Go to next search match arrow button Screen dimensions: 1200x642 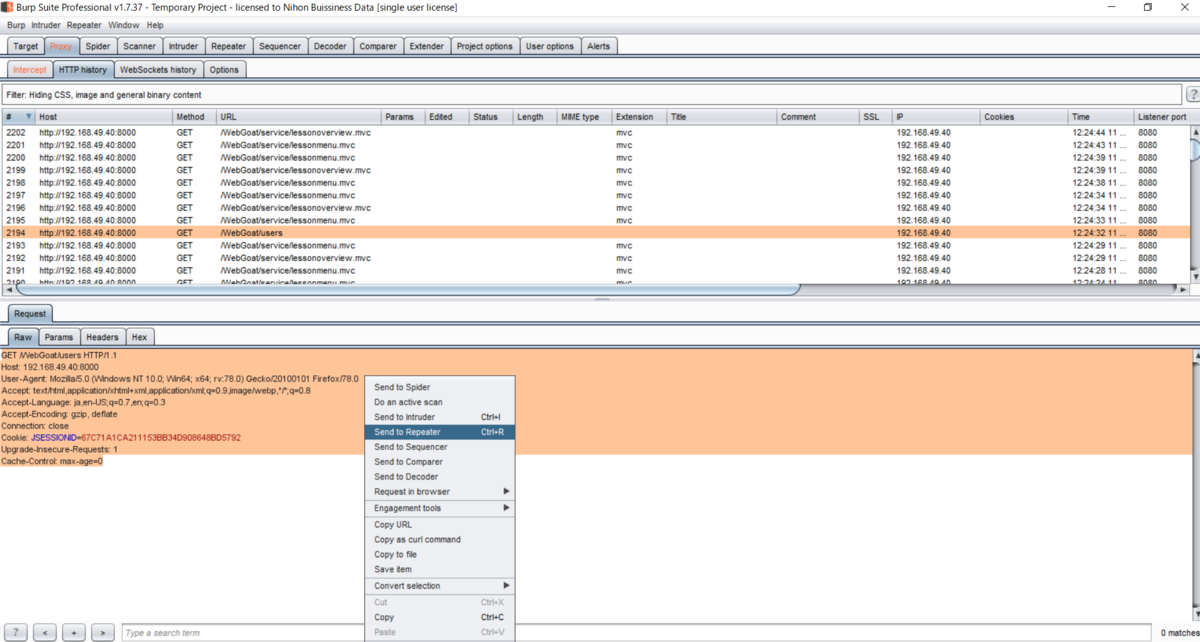pos(103,633)
